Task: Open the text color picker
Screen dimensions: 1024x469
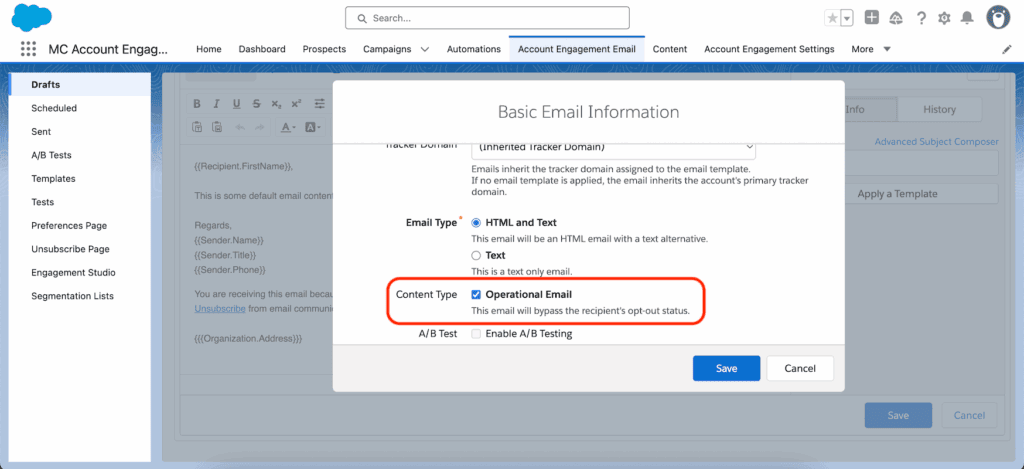Action: tap(288, 127)
